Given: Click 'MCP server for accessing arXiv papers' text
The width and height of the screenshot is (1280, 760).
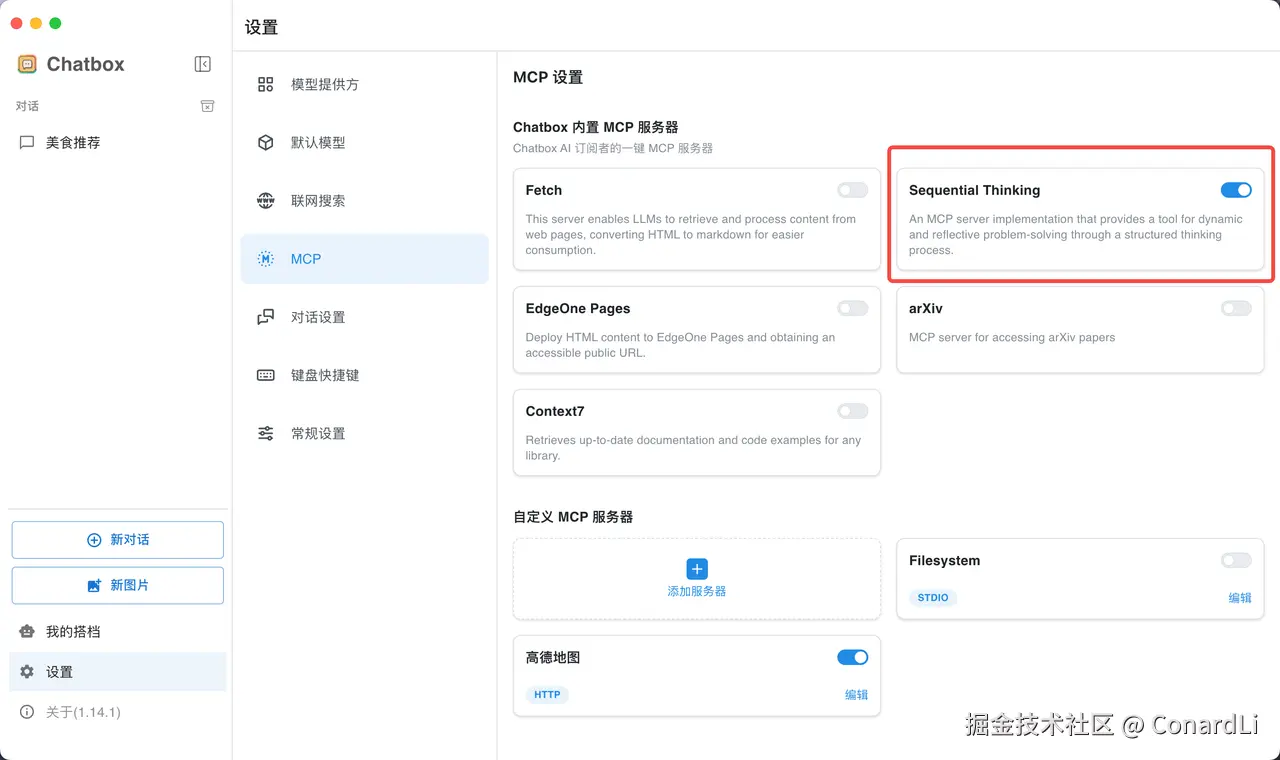Looking at the screenshot, I should pyautogui.click(x=1012, y=337).
